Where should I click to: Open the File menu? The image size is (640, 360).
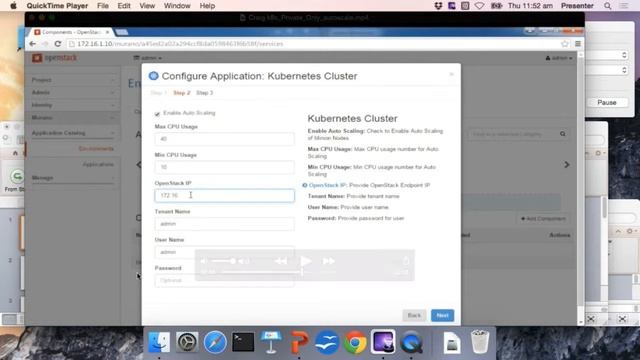click(103, 6)
